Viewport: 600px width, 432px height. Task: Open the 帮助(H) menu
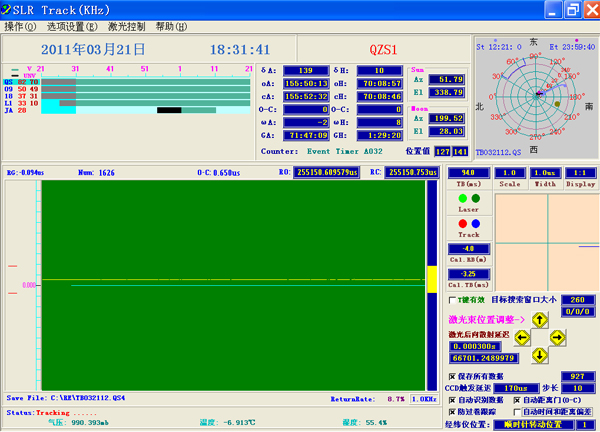(171, 27)
